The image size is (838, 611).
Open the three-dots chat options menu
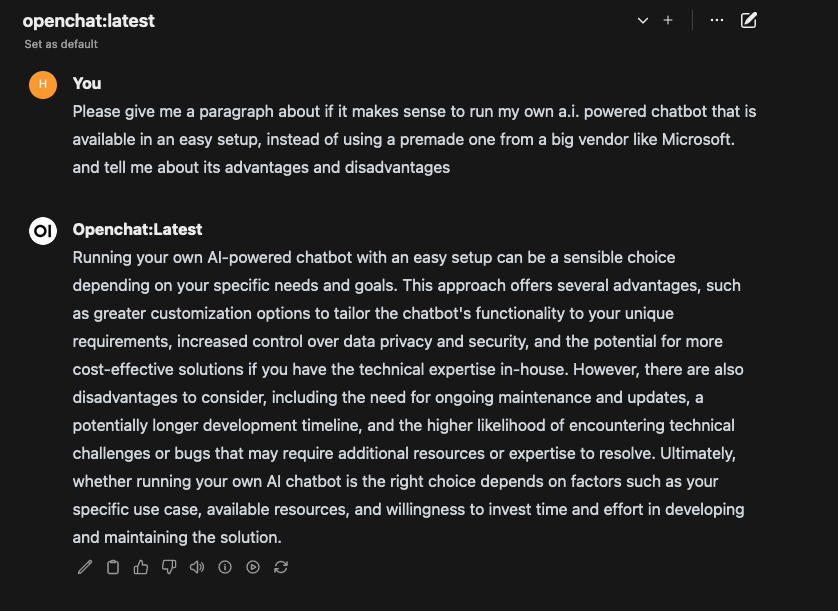pyautogui.click(x=716, y=20)
